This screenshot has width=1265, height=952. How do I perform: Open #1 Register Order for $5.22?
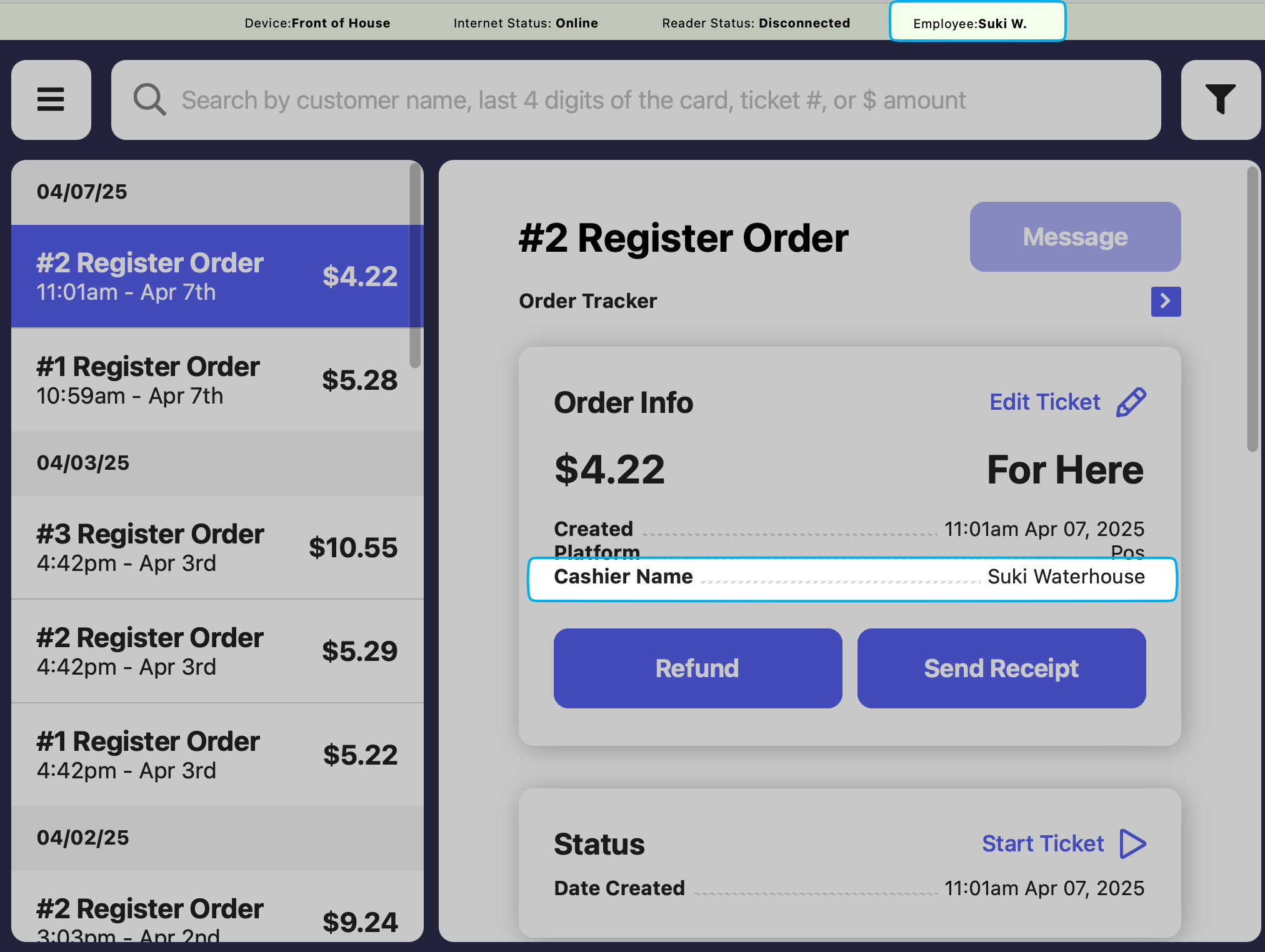click(x=217, y=755)
